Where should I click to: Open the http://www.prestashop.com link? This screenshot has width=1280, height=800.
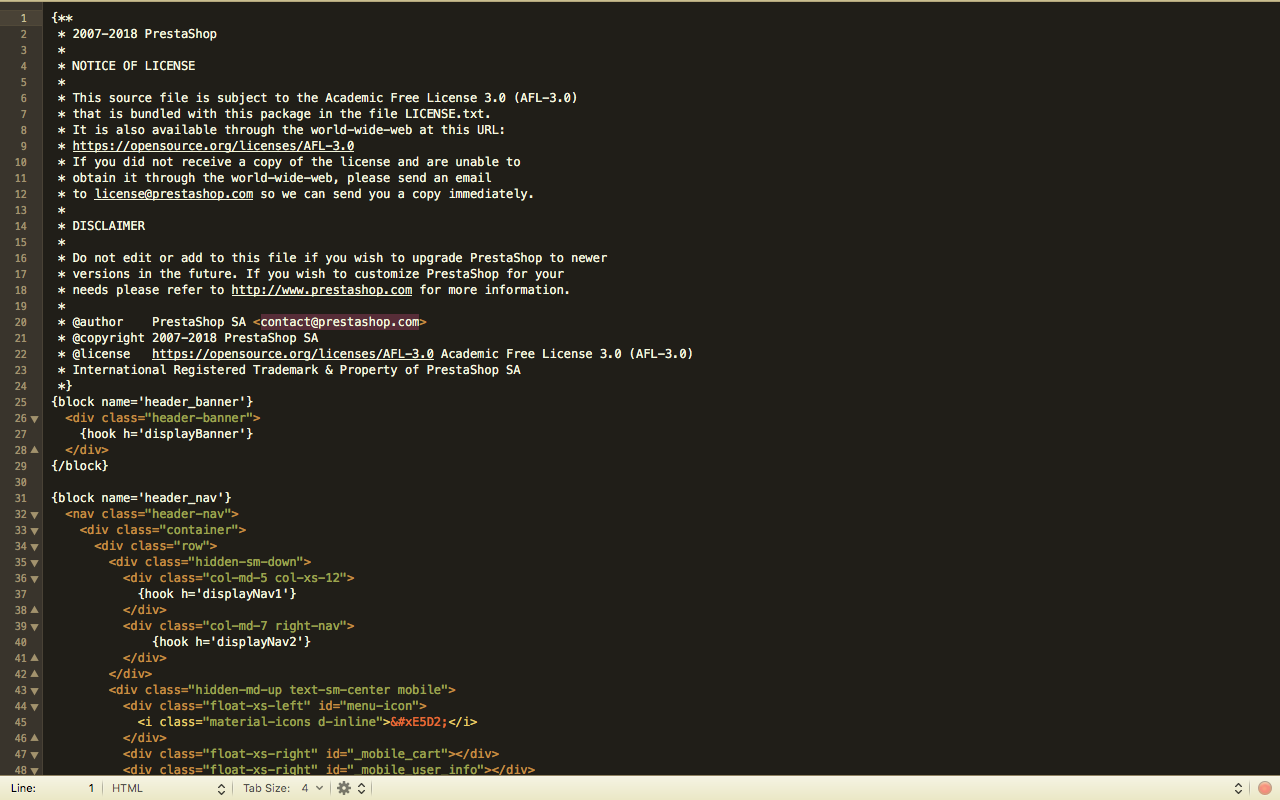click(322, 290)
